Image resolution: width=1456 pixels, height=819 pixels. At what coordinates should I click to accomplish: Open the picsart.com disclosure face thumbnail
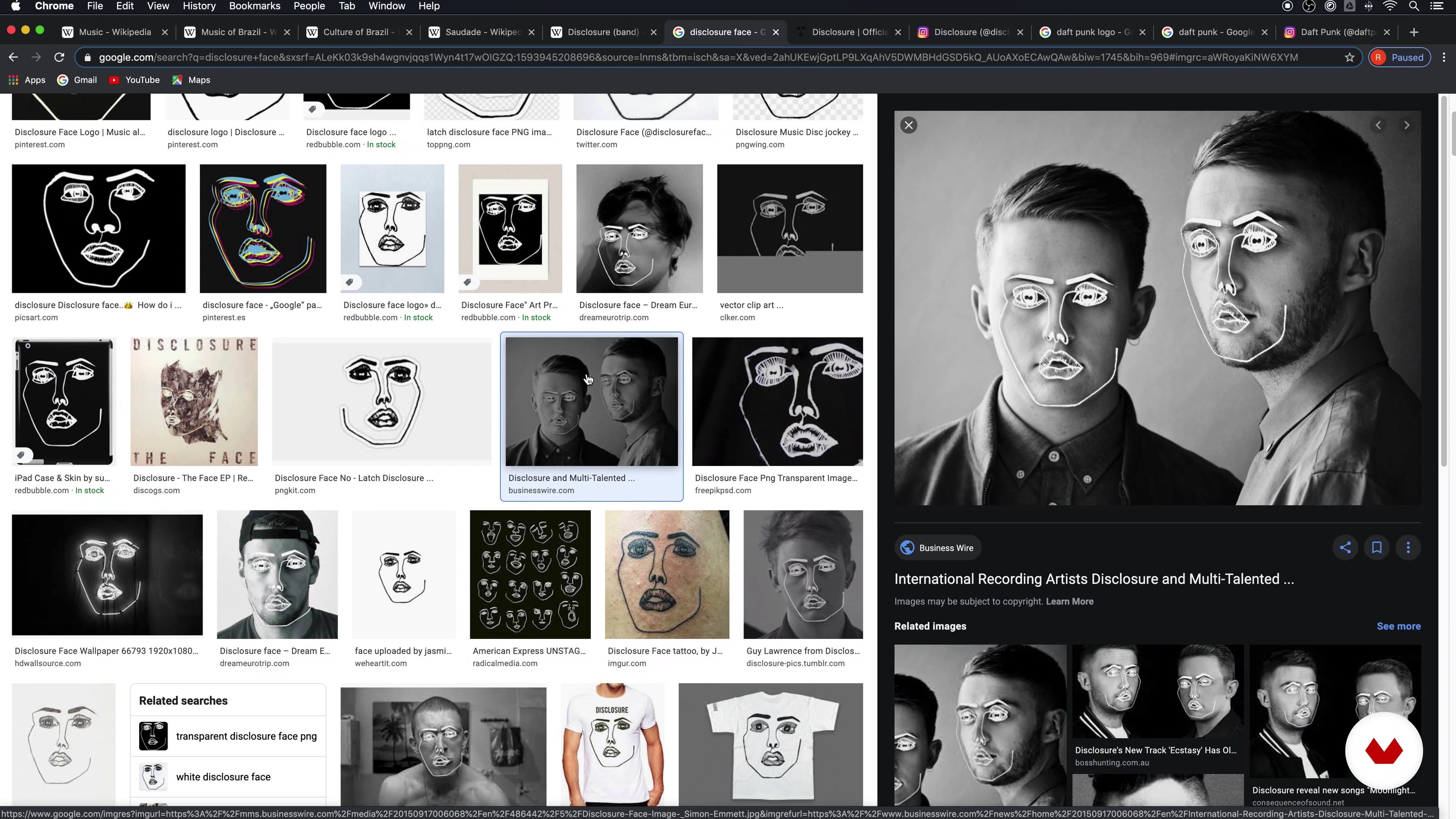click(x=98, y=229)
